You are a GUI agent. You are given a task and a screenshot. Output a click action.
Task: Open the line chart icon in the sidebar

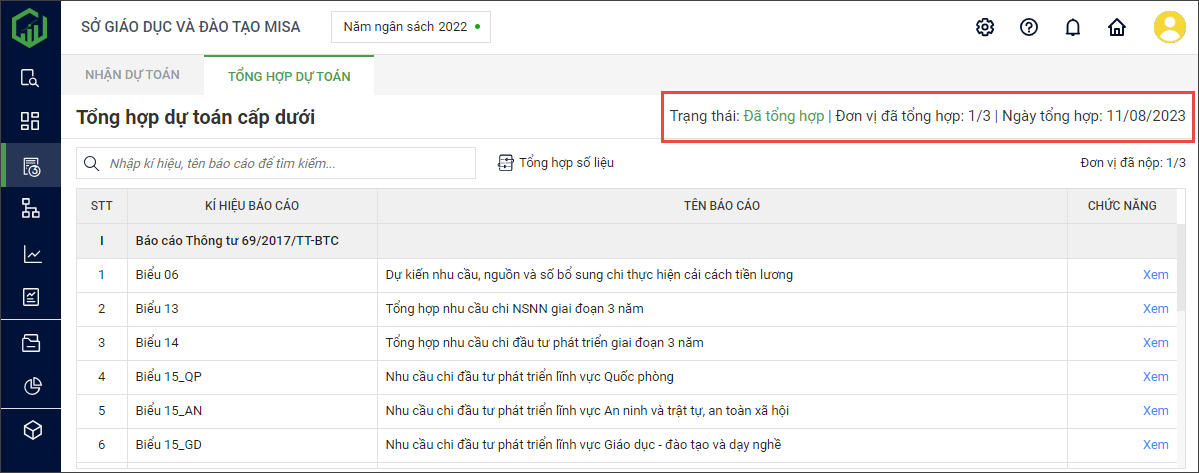pyautogui.click(x=31, y=254)
